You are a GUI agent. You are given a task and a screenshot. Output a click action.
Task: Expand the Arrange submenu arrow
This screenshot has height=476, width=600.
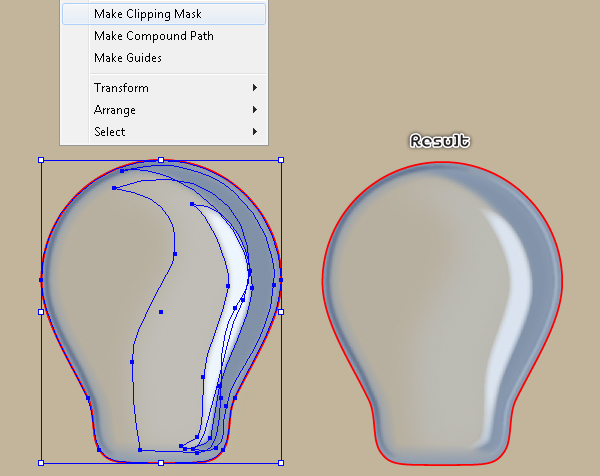tap(255, 110)
